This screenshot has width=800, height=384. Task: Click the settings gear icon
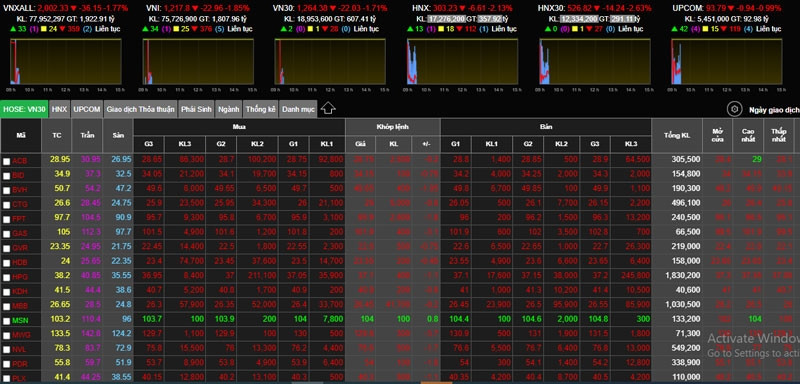[x=734, y=109]
